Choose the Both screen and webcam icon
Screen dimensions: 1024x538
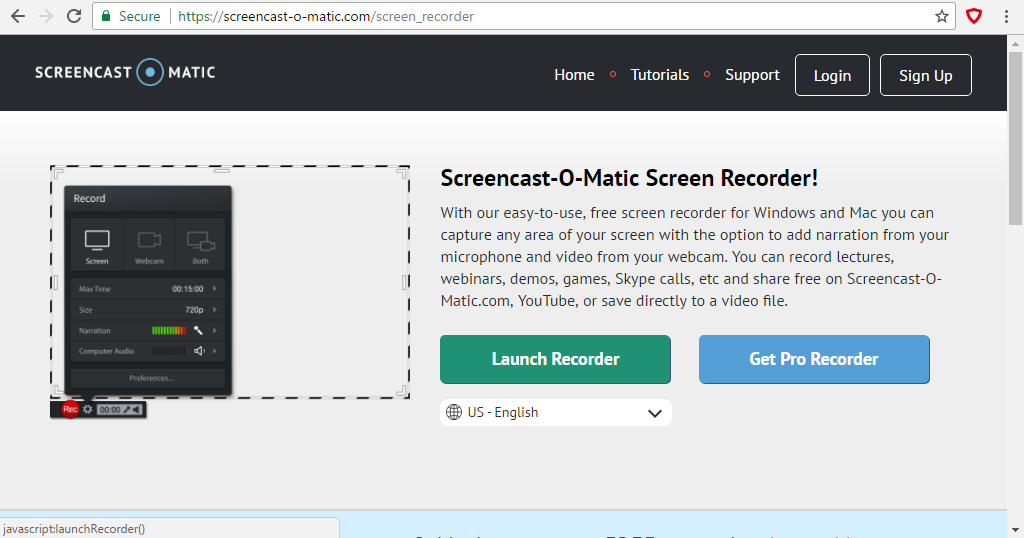(x=201, y=241)
